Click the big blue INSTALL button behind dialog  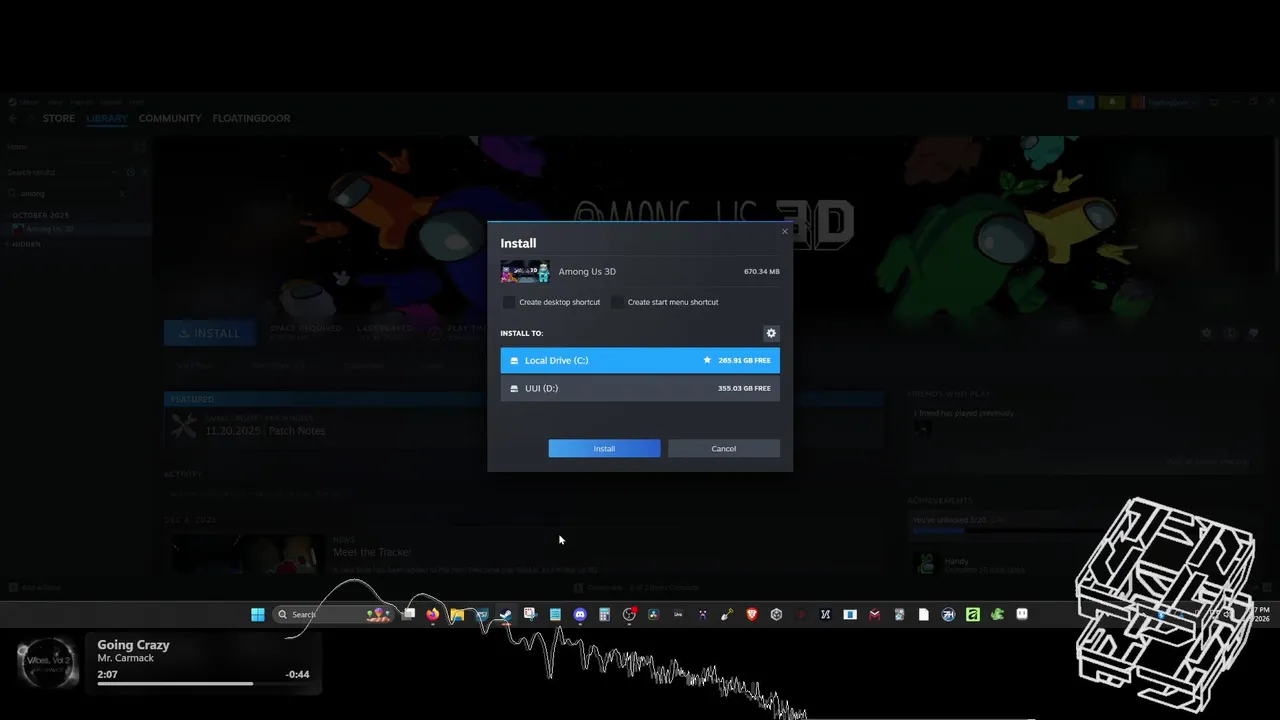[x=209, y=333]
